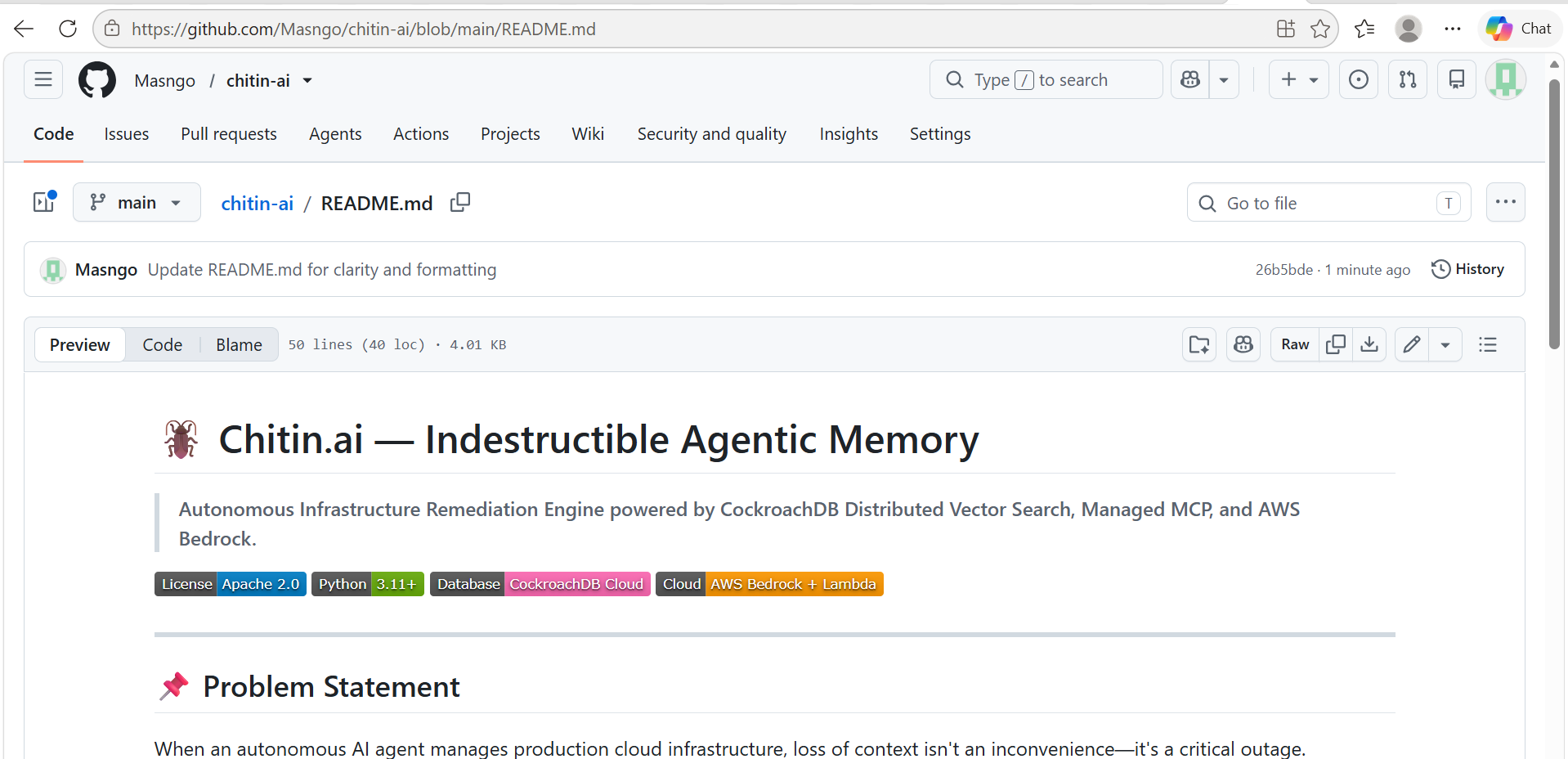This screenshot has width=1568, height=759.
Task: Open the browser profile avatar
Action: point(1409,29)
